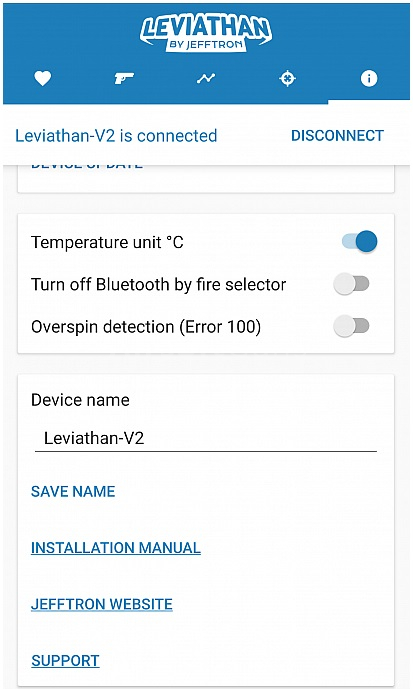This screenshot has height=689, width=413.
Task: Click the Device name text field
Action: click(x=206, y=439)
